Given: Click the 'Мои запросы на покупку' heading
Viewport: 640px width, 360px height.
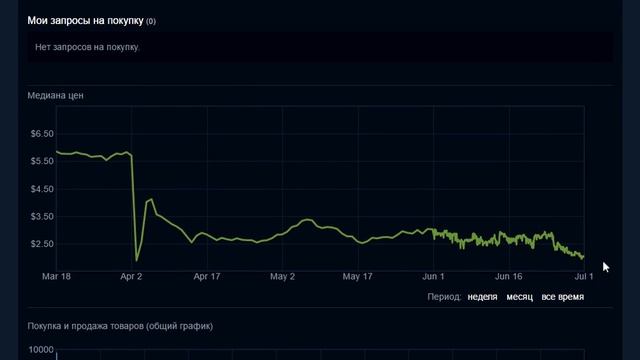Looking at the screenshot, I should tap(85, 20).
